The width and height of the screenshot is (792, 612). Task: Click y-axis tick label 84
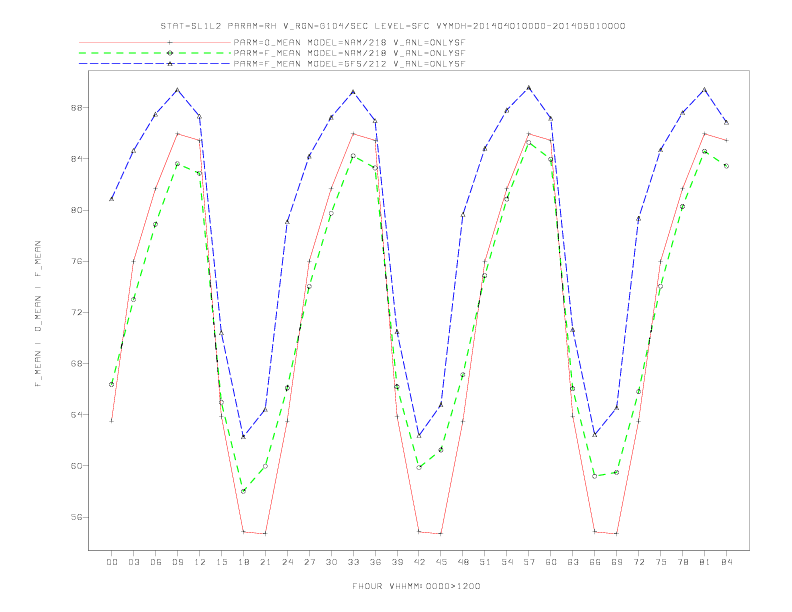76,159
